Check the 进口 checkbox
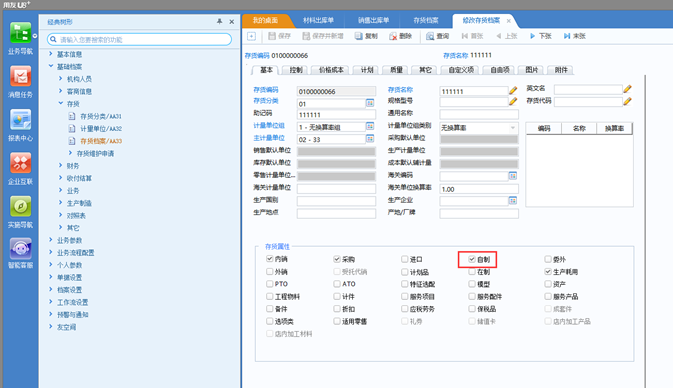The image size is (673, 388). click(405, 259)
